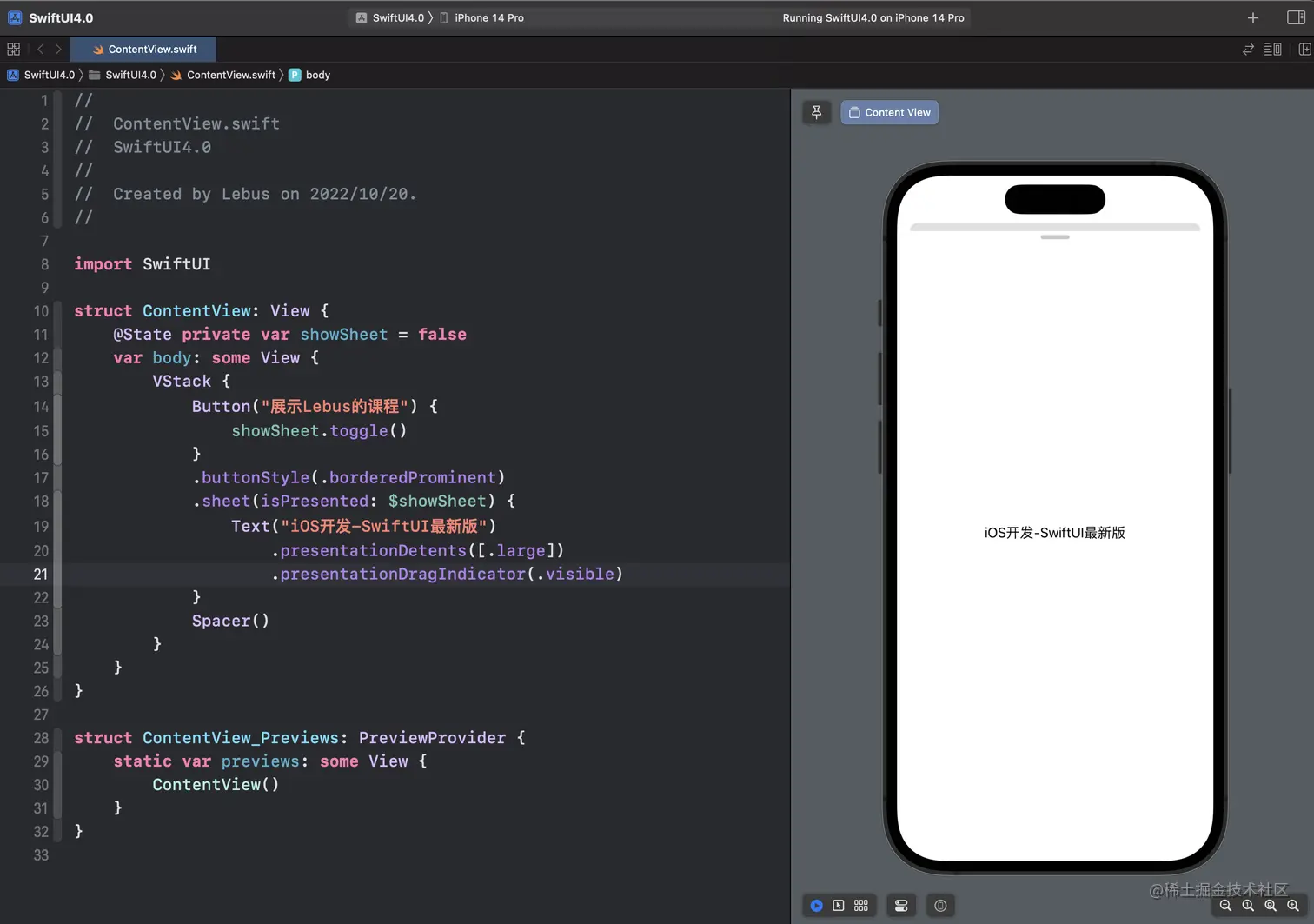
Task: Click the .sheet(isPresented: $showSheet) line
Action: [x=354, y=501]
